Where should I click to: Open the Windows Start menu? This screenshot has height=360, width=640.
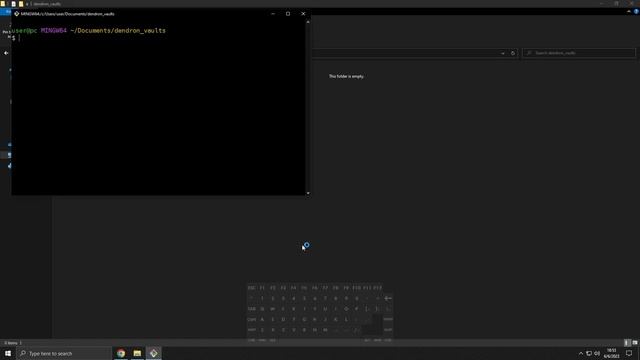click(8, 353)
